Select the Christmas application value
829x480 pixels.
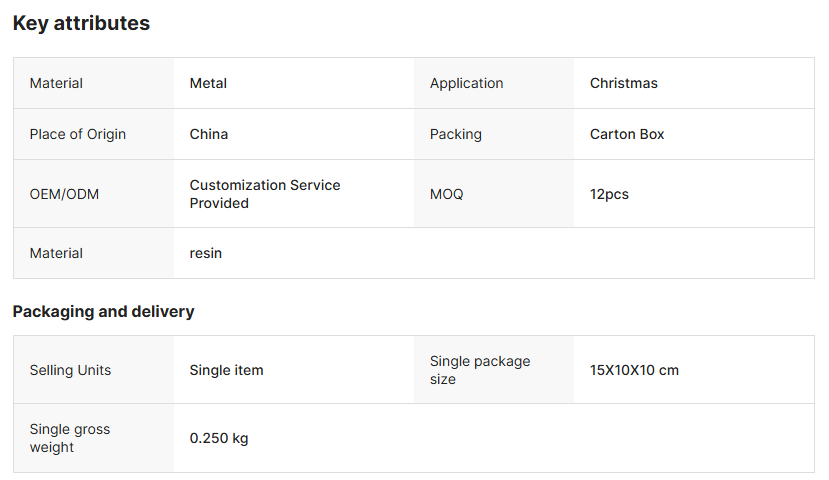click(x=623, y=83)
